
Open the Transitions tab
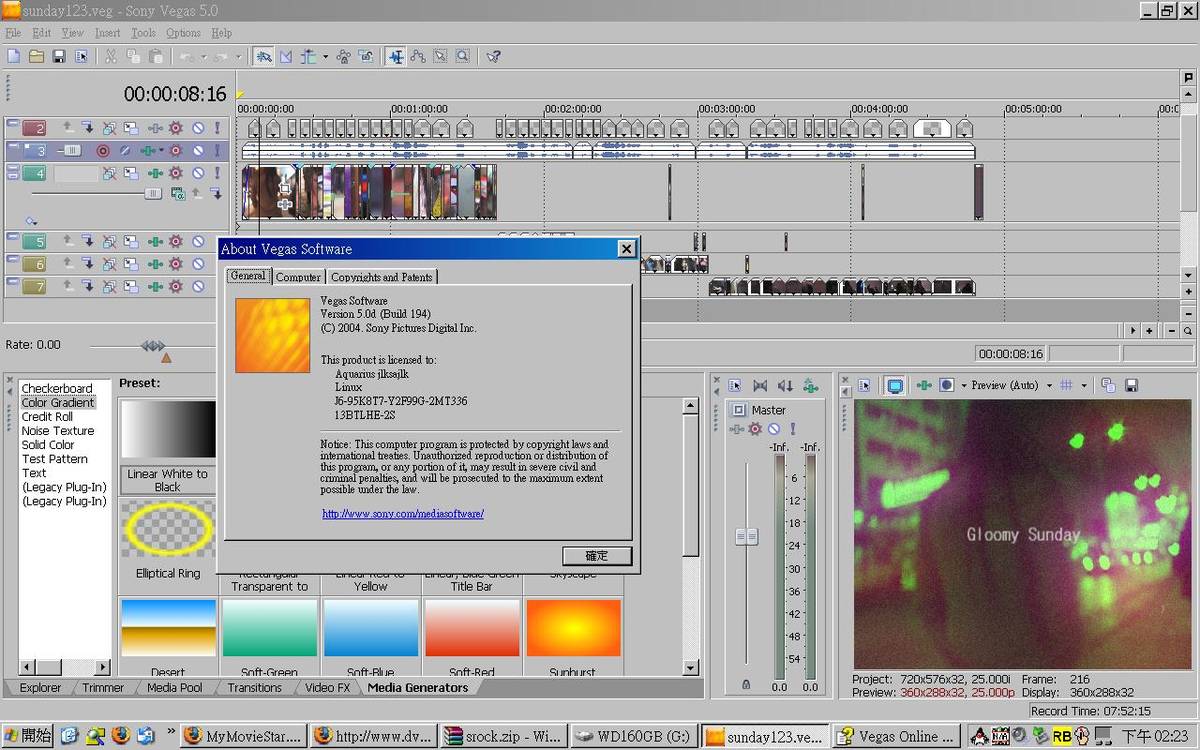click(x=254, y=687)
